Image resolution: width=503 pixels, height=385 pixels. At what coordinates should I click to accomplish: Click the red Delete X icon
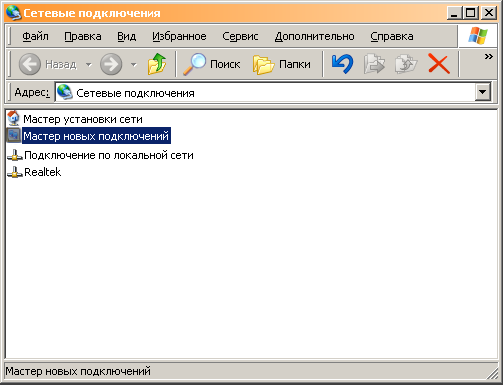[x=439, y=64]
